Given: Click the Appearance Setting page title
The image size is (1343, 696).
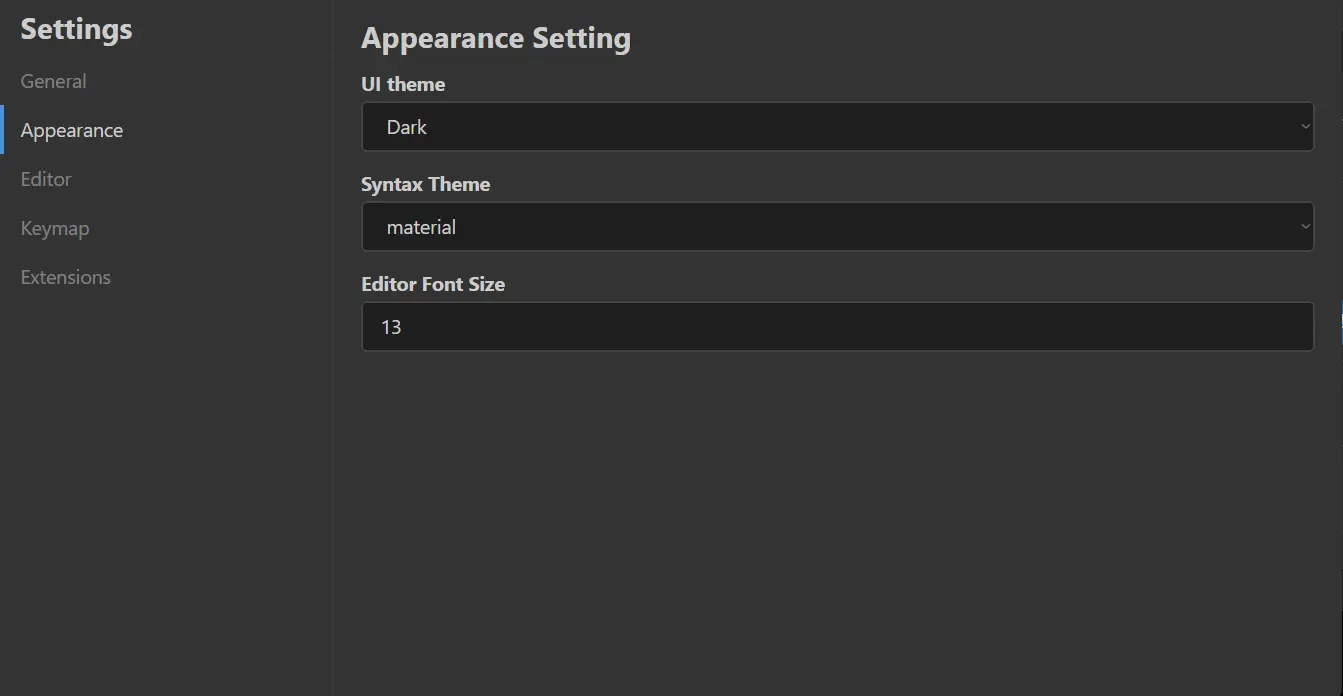Looking at the screenshot, I should click(x=496, y=37).
